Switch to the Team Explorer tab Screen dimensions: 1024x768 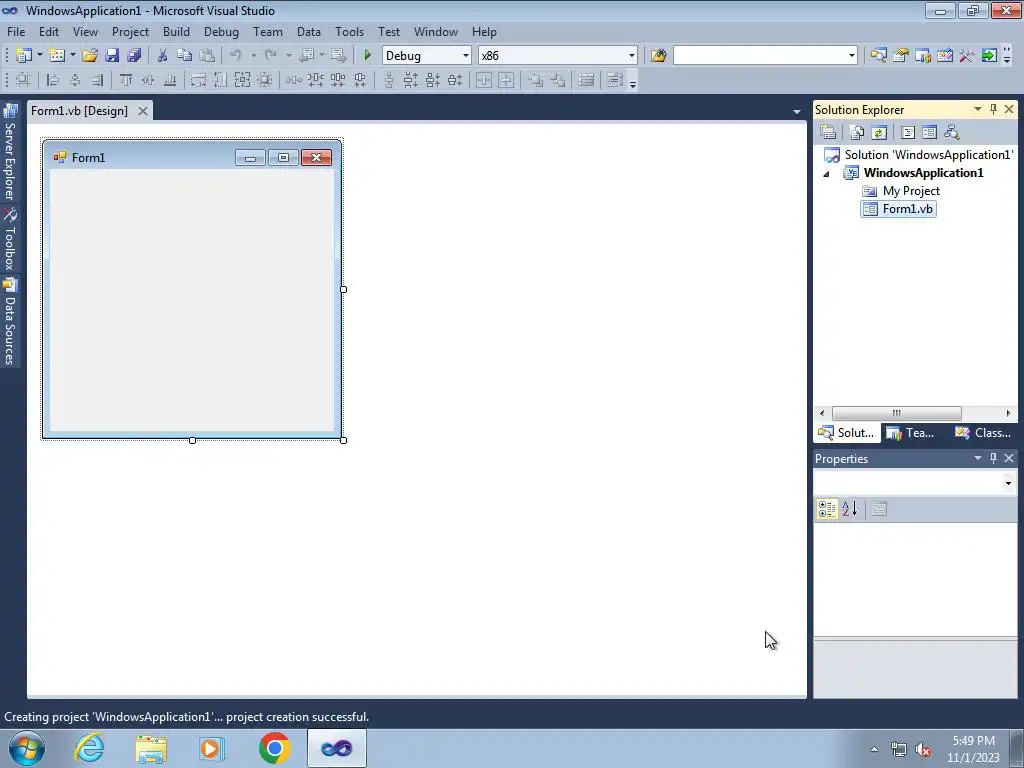point(910,433)
